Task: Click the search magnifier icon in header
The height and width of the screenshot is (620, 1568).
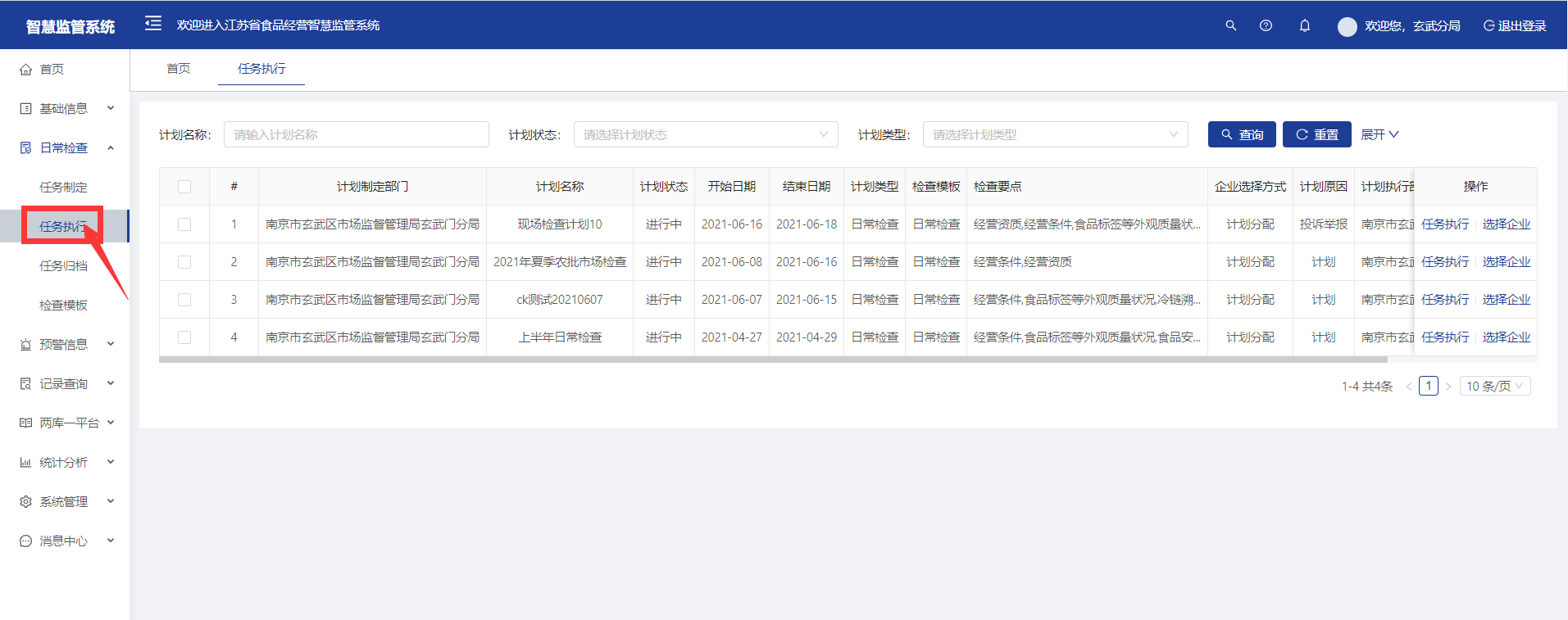Action: pos(1230,25)
